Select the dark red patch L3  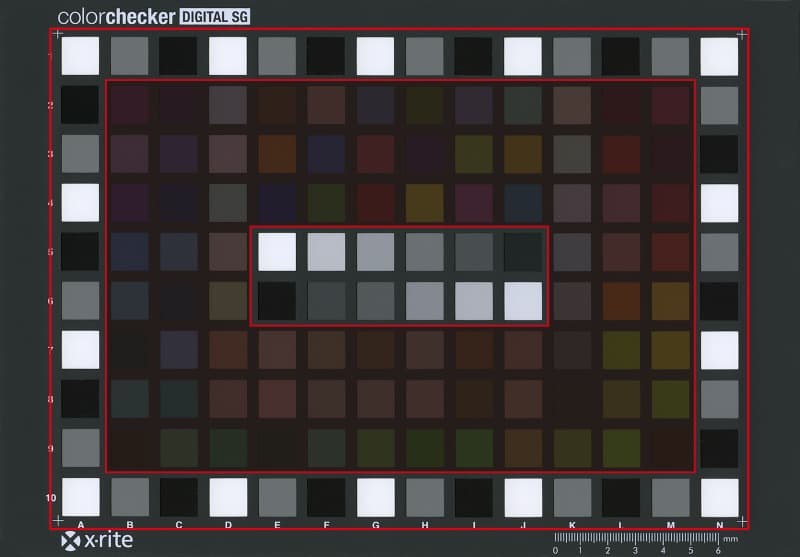point(621,154)
